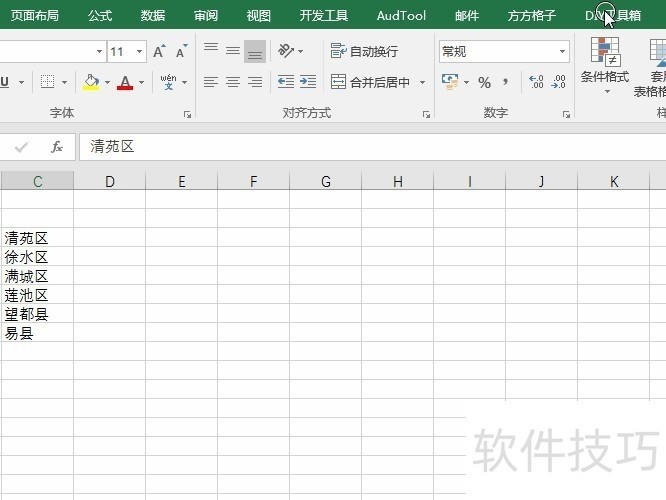Click the formula bar showing 清苑区
Screen dimensions: 666x500
point(372,147)
